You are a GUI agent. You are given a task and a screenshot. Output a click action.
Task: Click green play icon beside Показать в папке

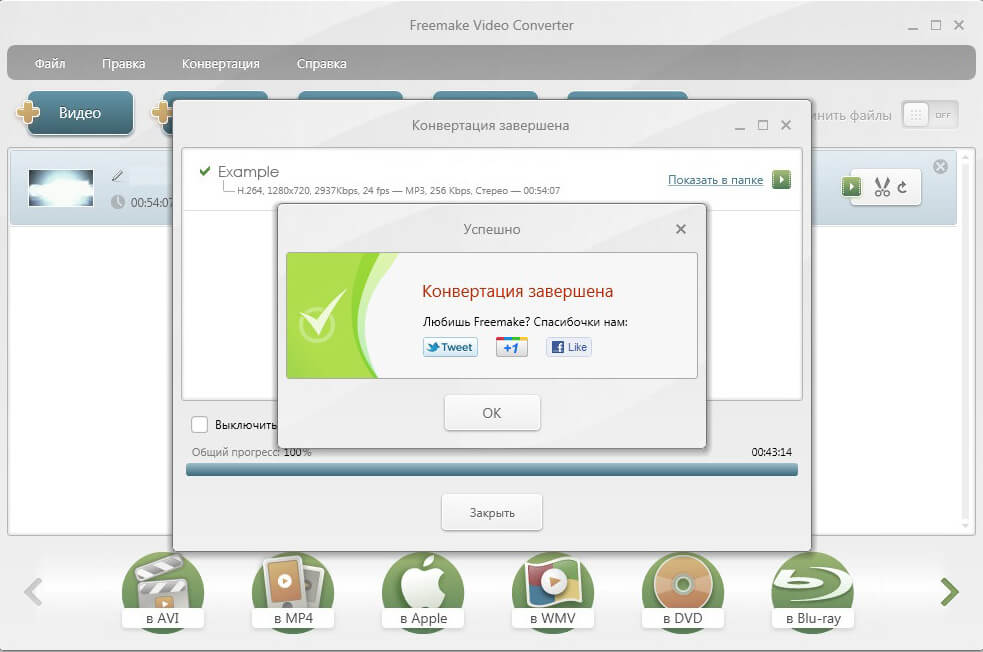[x=781, y=180]
